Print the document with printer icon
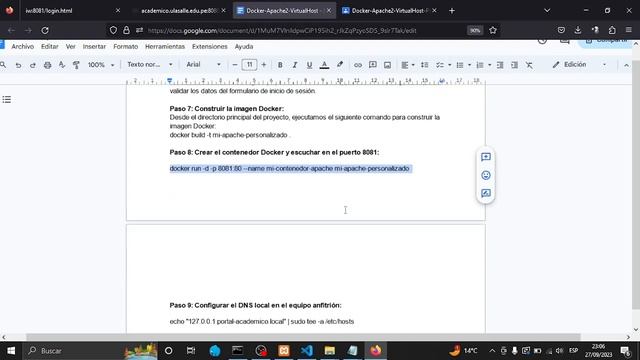Viewport: 640px width, 360px height. coord(47,65)
